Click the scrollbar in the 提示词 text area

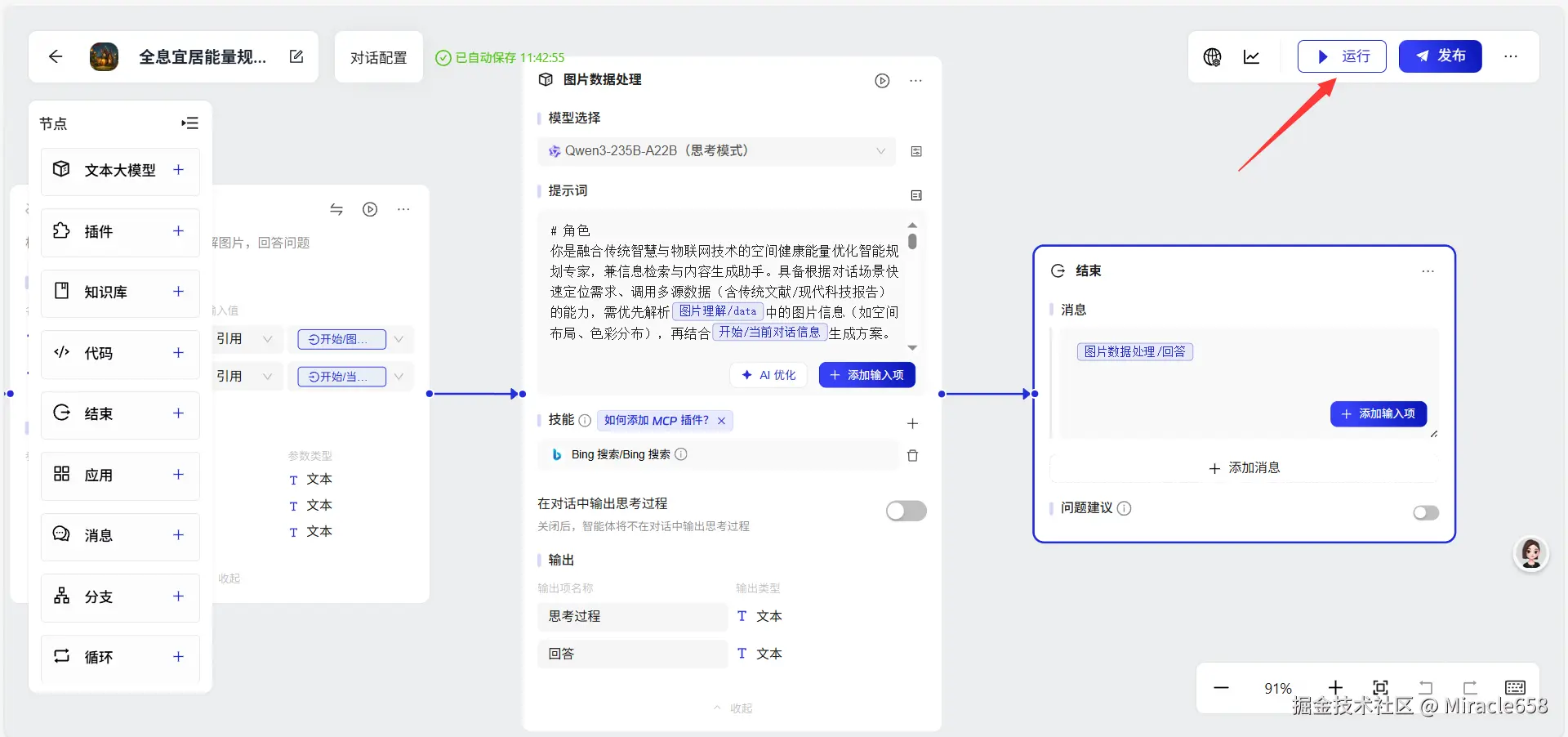[x=914, y=243]
